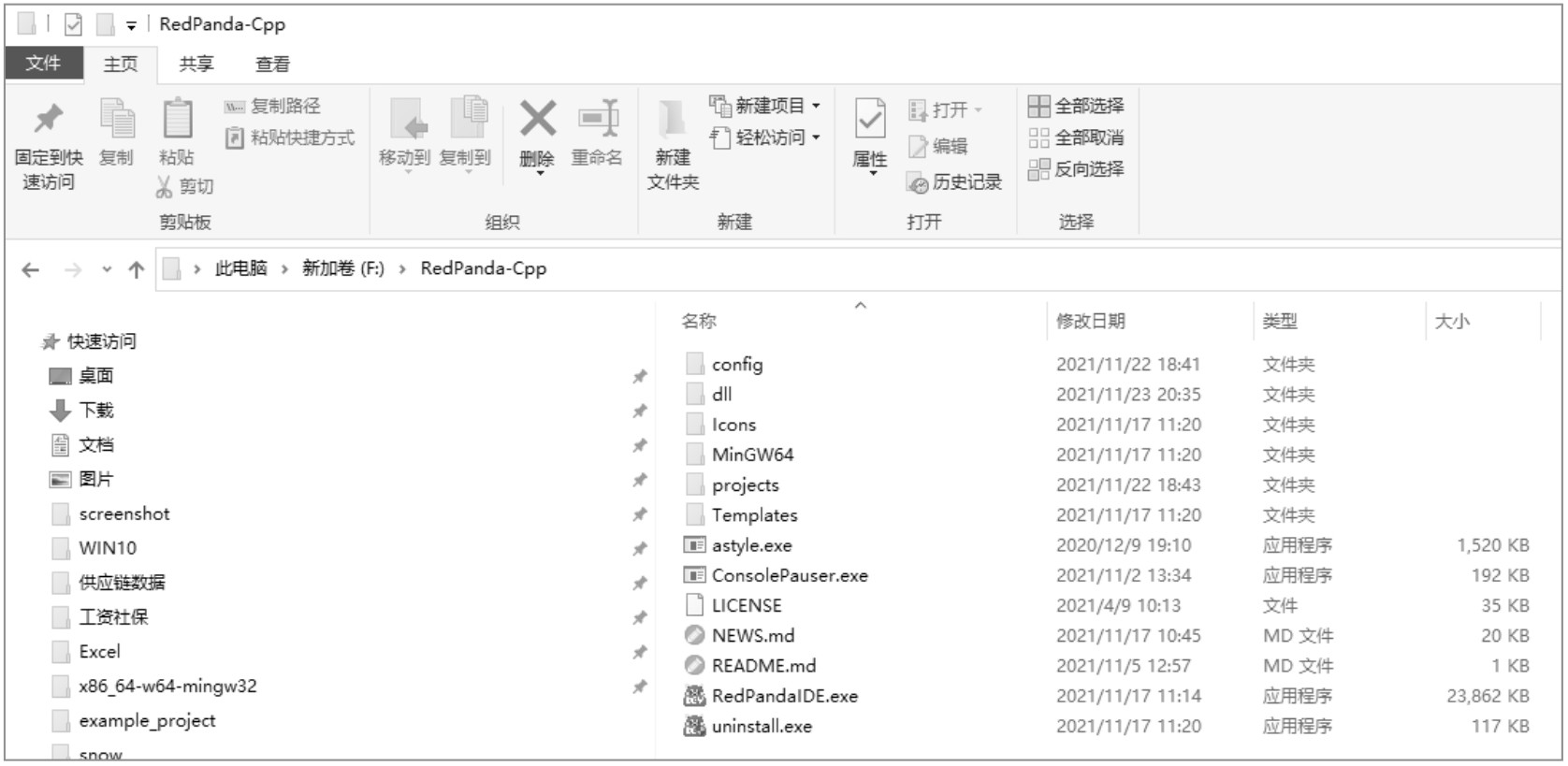
Task: Open x86_64-w64-mingw32 in navigation pane
Action: pos(154,687)
